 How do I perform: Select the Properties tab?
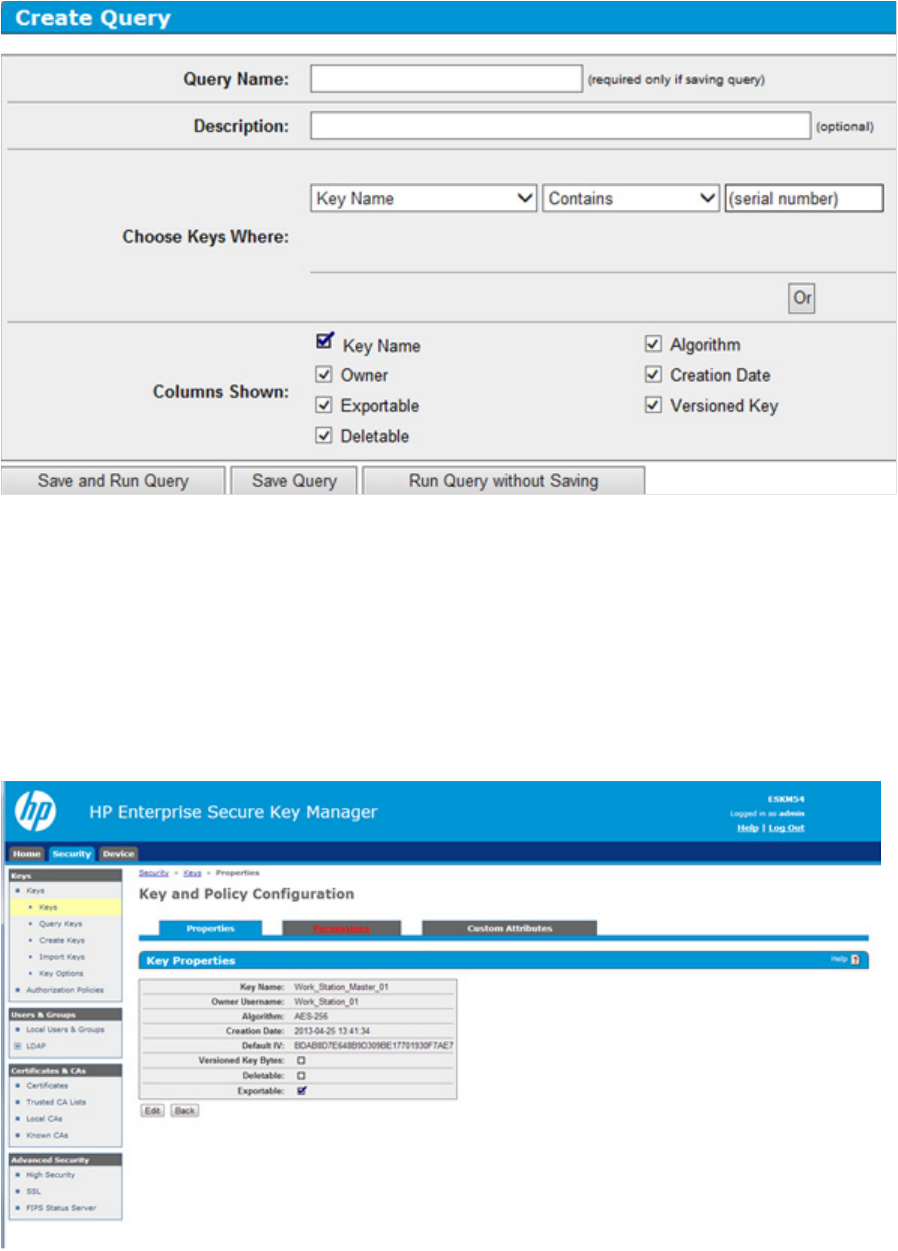210,928
